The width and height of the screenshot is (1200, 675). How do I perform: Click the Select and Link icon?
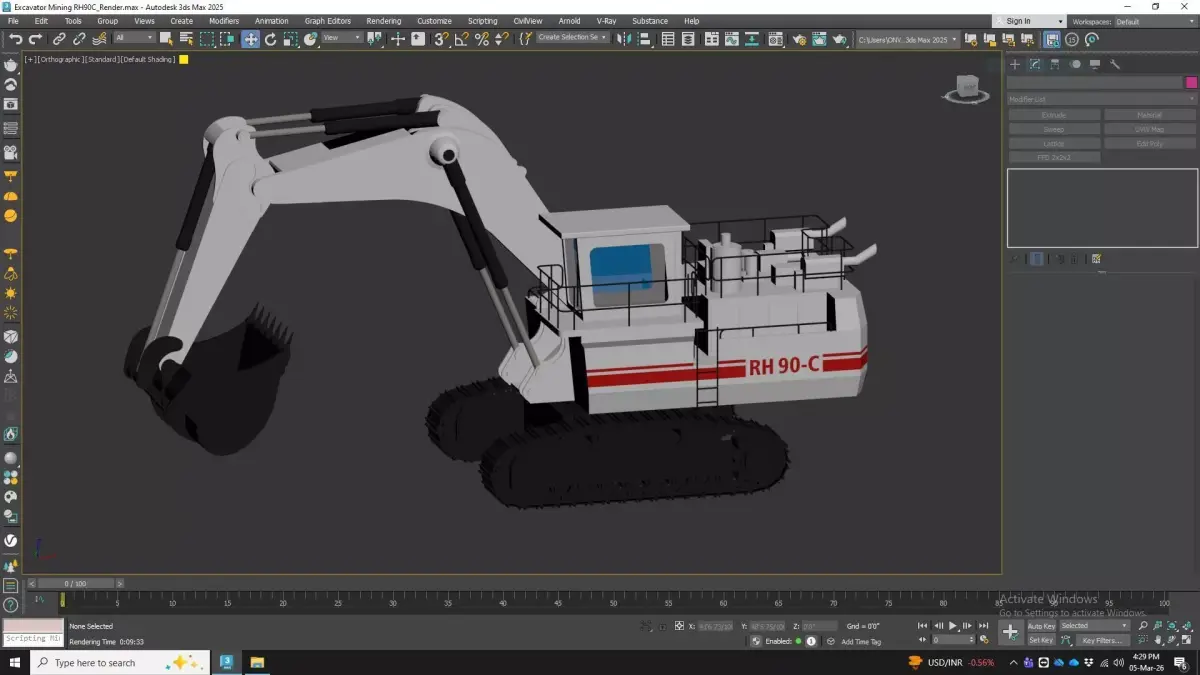[59, 39]
